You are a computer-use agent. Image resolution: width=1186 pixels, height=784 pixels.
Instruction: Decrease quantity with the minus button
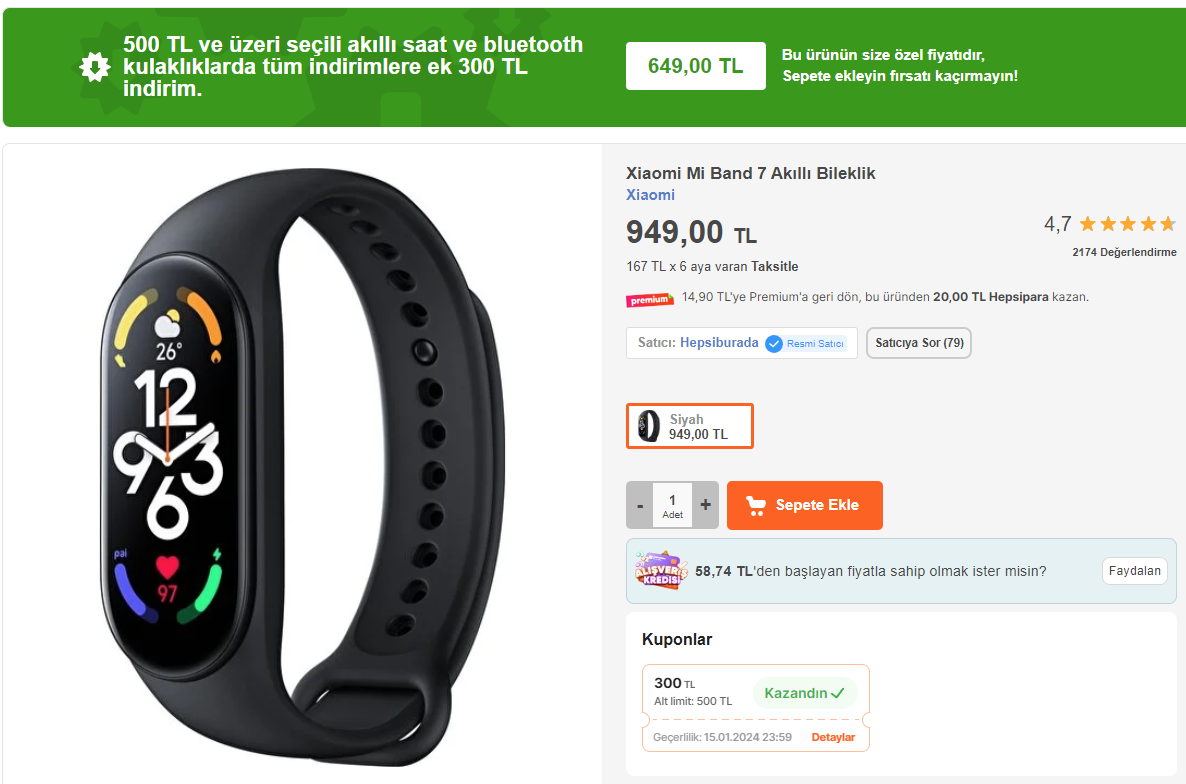pyautogui.click(x=640, y=505)
